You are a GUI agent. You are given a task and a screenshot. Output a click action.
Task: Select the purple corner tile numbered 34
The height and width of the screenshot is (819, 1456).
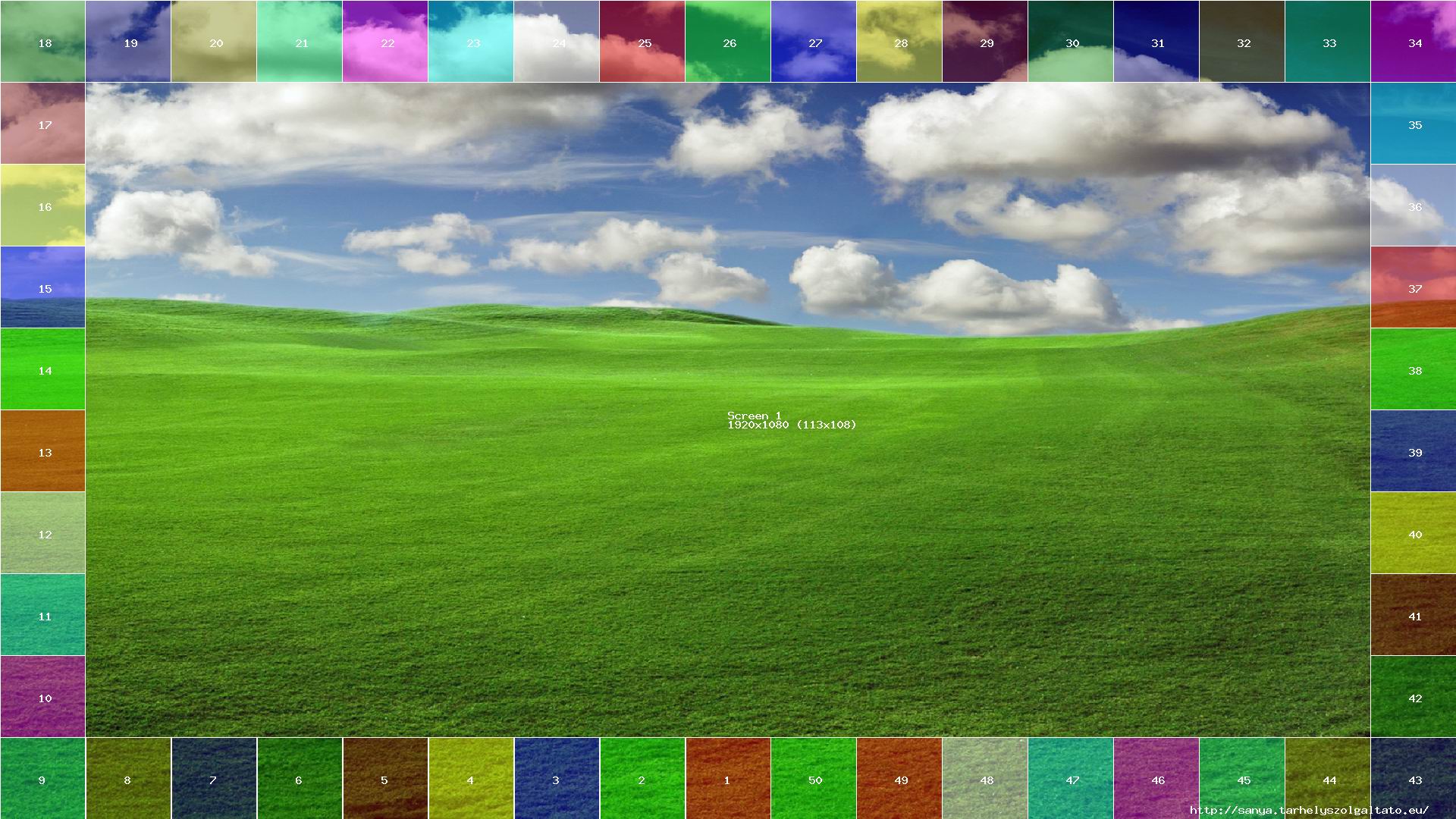1414,41
